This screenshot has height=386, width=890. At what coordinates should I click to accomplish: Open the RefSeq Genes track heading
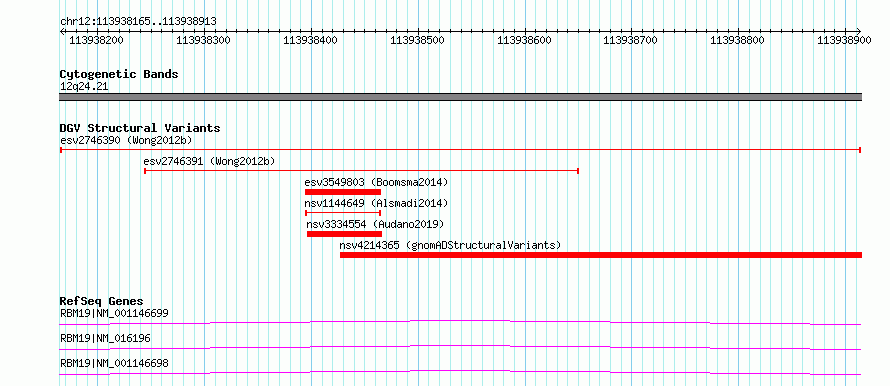[x=102, y=301]
